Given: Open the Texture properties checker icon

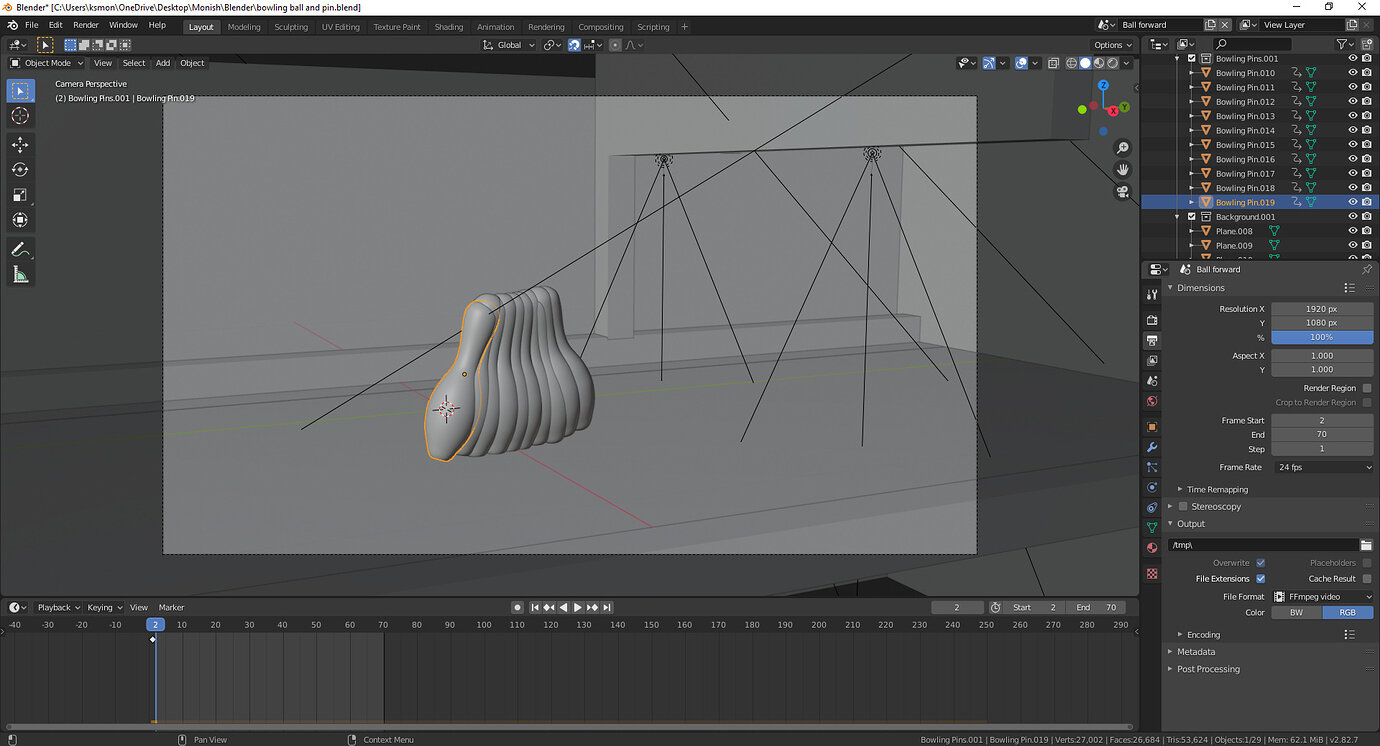Looking at the screenshot, I should (x=1152, y=574).
